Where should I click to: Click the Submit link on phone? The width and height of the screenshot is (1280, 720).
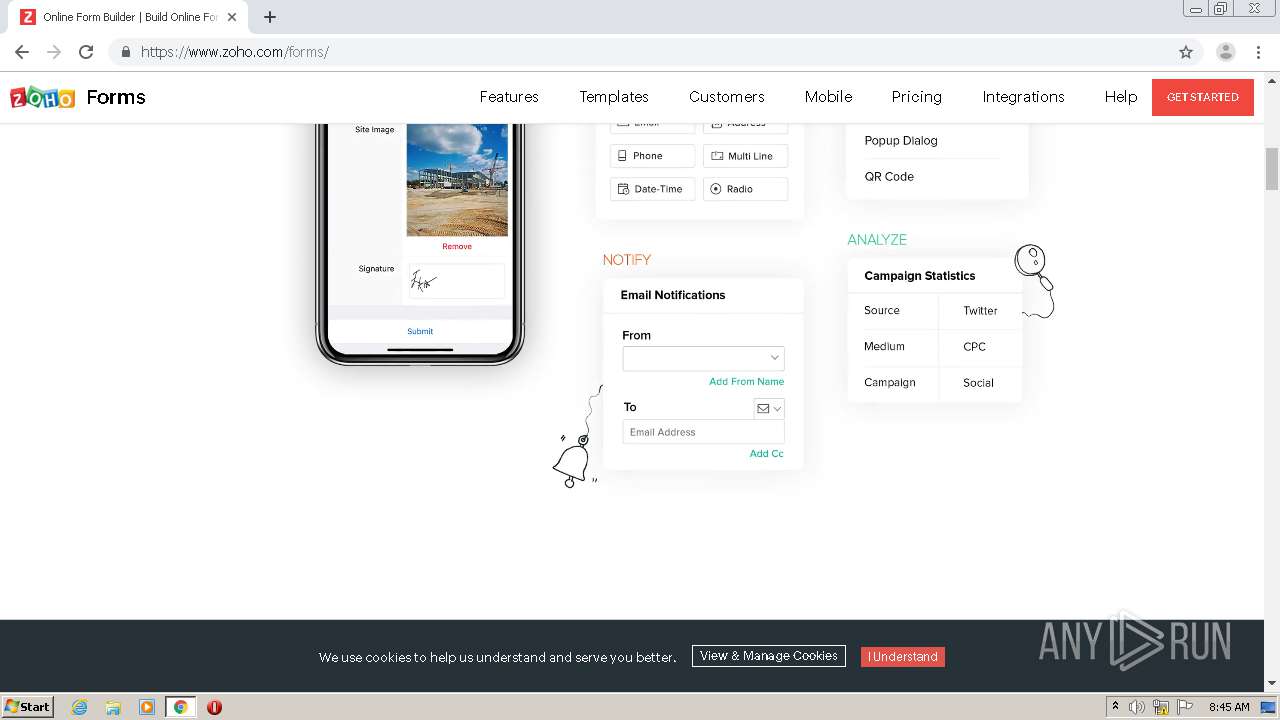pos(420,331)
